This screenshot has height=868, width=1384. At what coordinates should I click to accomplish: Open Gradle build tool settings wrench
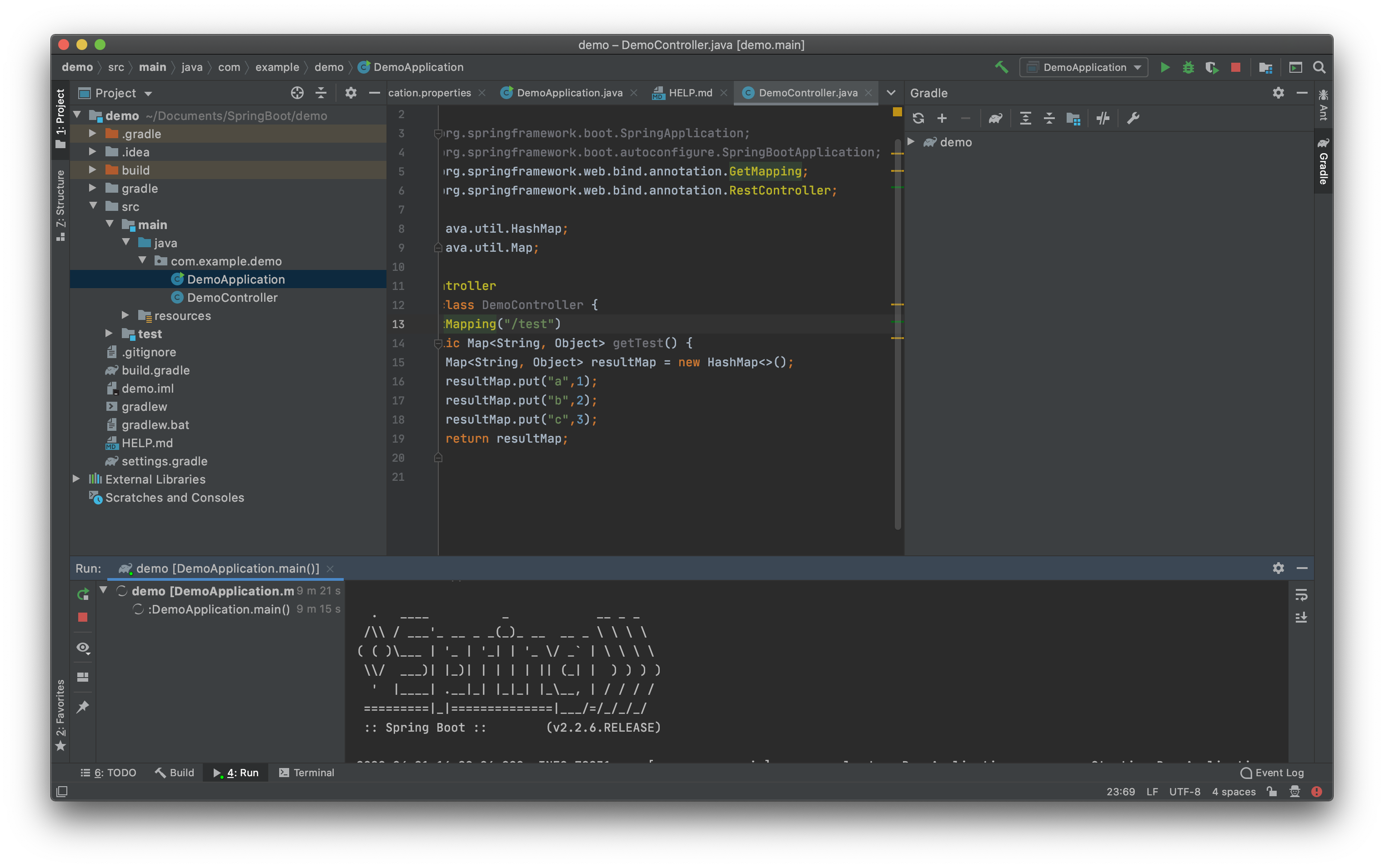(1133, 119)
